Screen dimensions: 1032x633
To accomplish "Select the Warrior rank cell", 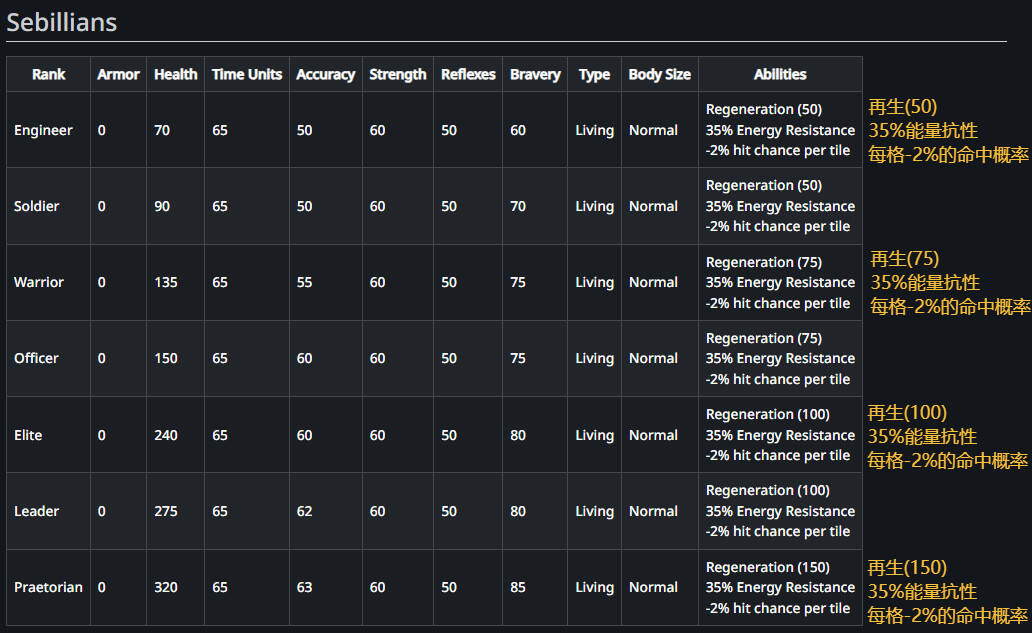I will click(x=39, y=282).
